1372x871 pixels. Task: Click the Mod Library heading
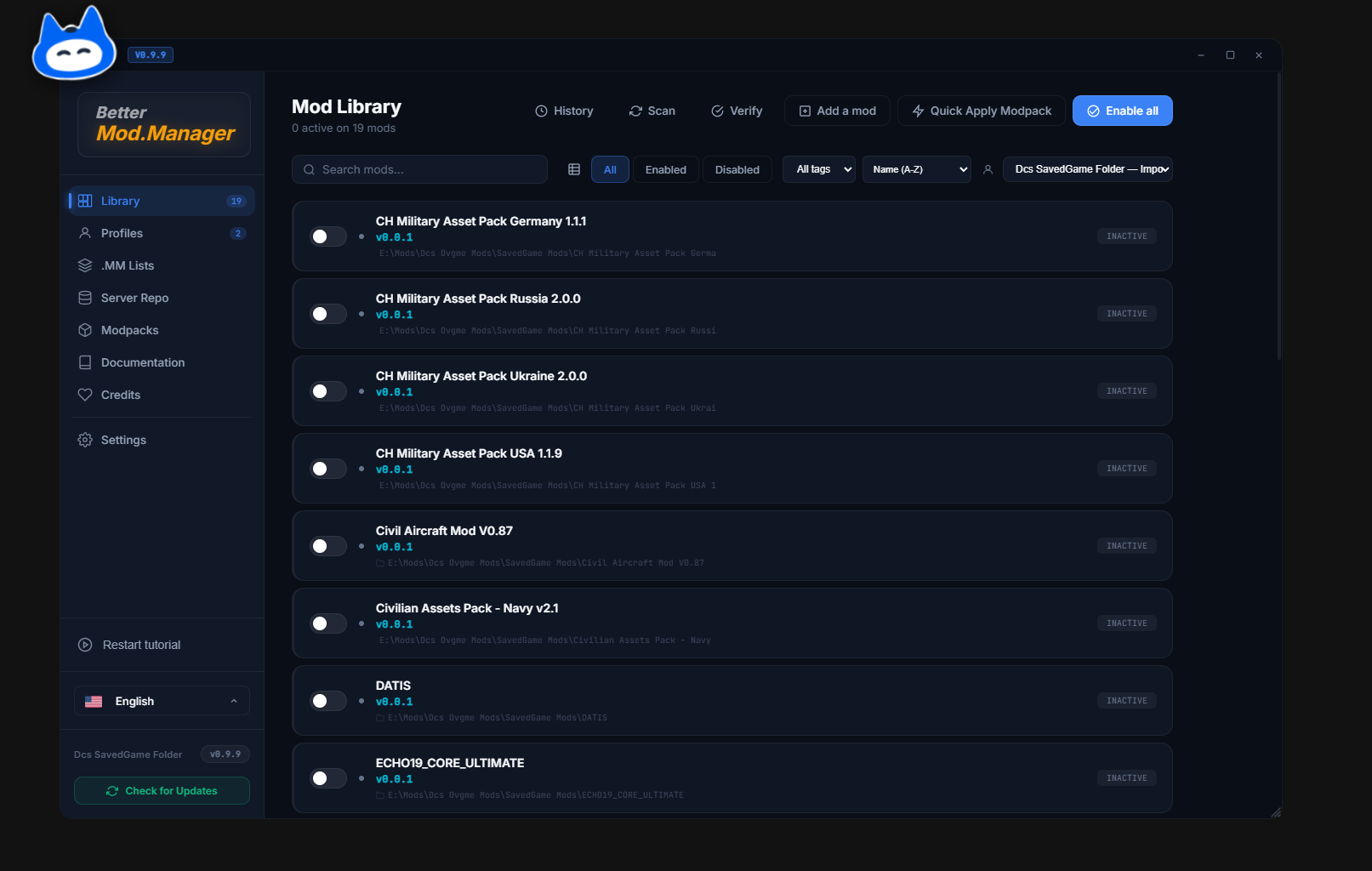click(x=346, y=107)
